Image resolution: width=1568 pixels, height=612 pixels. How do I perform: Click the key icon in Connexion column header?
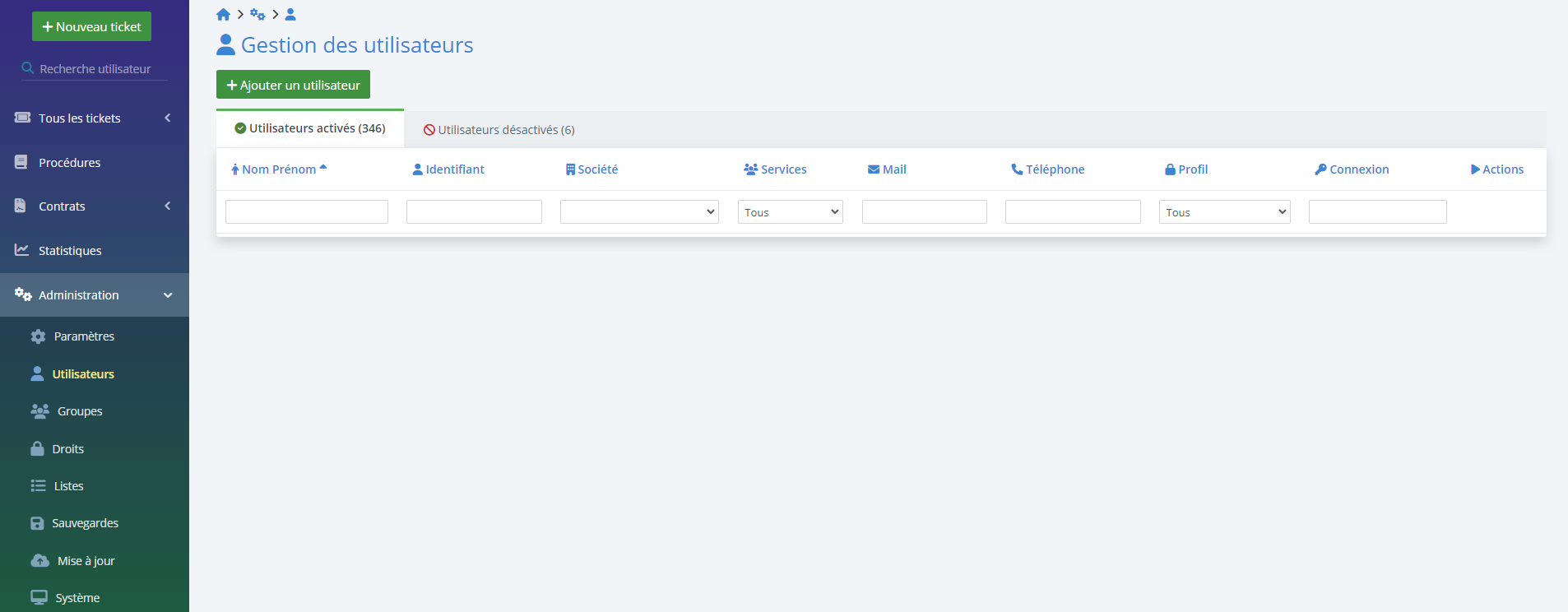(x=1320, y=169)
